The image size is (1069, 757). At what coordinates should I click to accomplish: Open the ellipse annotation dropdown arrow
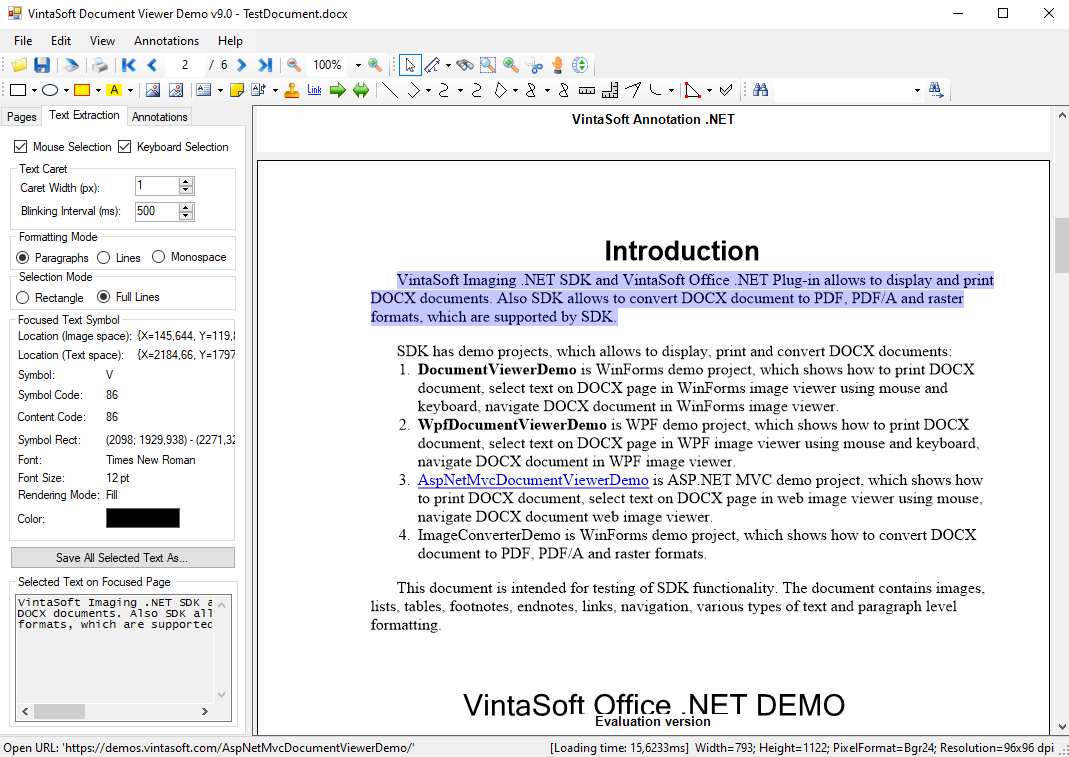pyautogui.click(x=66, y=91)
